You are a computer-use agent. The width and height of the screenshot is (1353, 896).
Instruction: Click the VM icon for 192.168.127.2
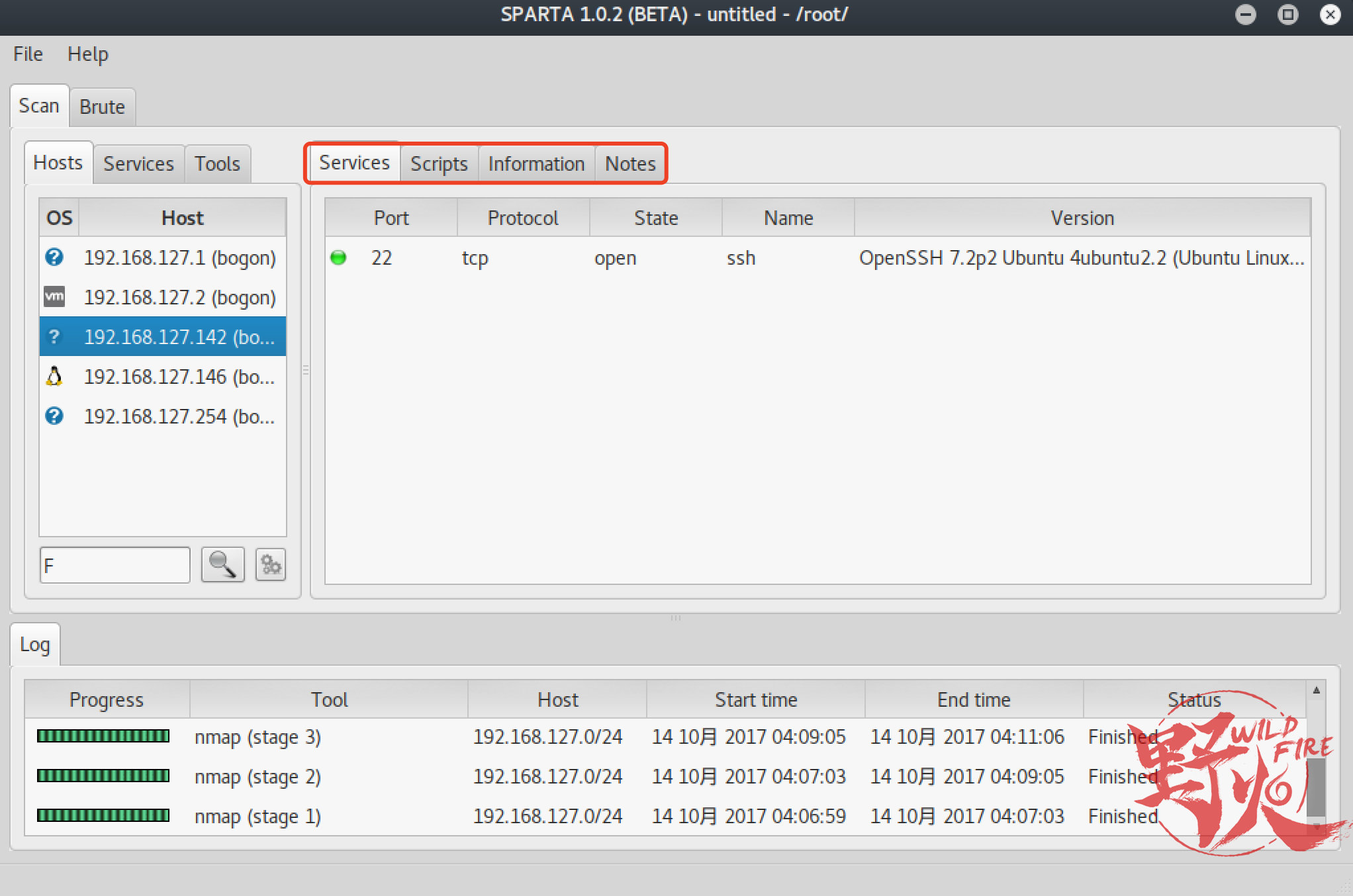pyautogui.click(x=54, y=296)
